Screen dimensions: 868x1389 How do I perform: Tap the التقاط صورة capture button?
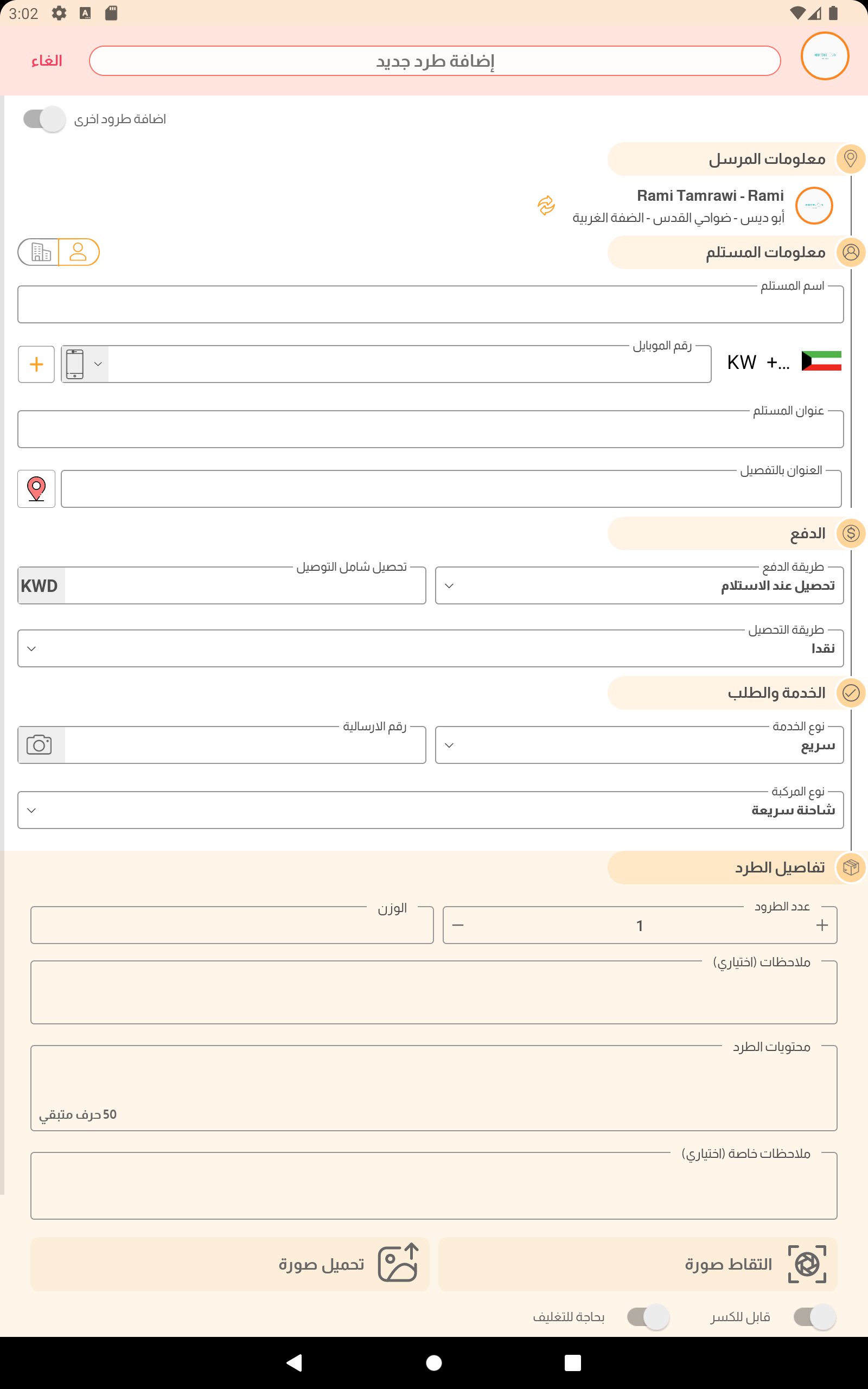[x=637, y=1264]
